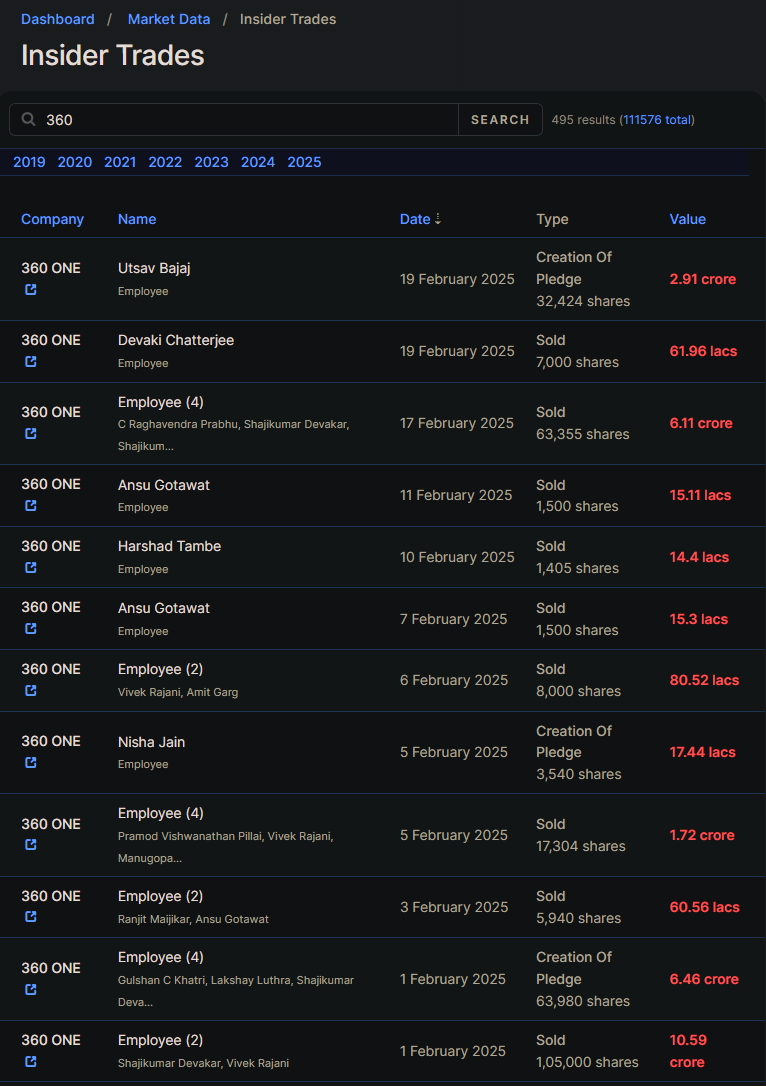
Task: Sort table by Name column
Action: click(136, 219)
